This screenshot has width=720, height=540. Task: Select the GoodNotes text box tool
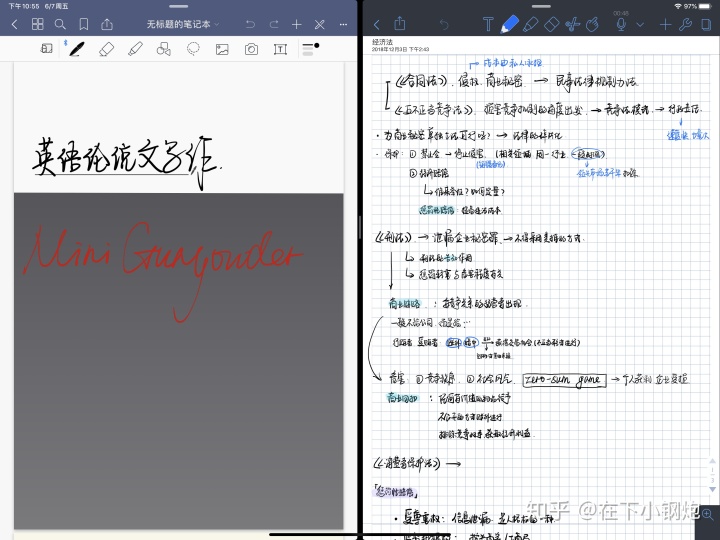pyautogui.click(x=280, y=49)
